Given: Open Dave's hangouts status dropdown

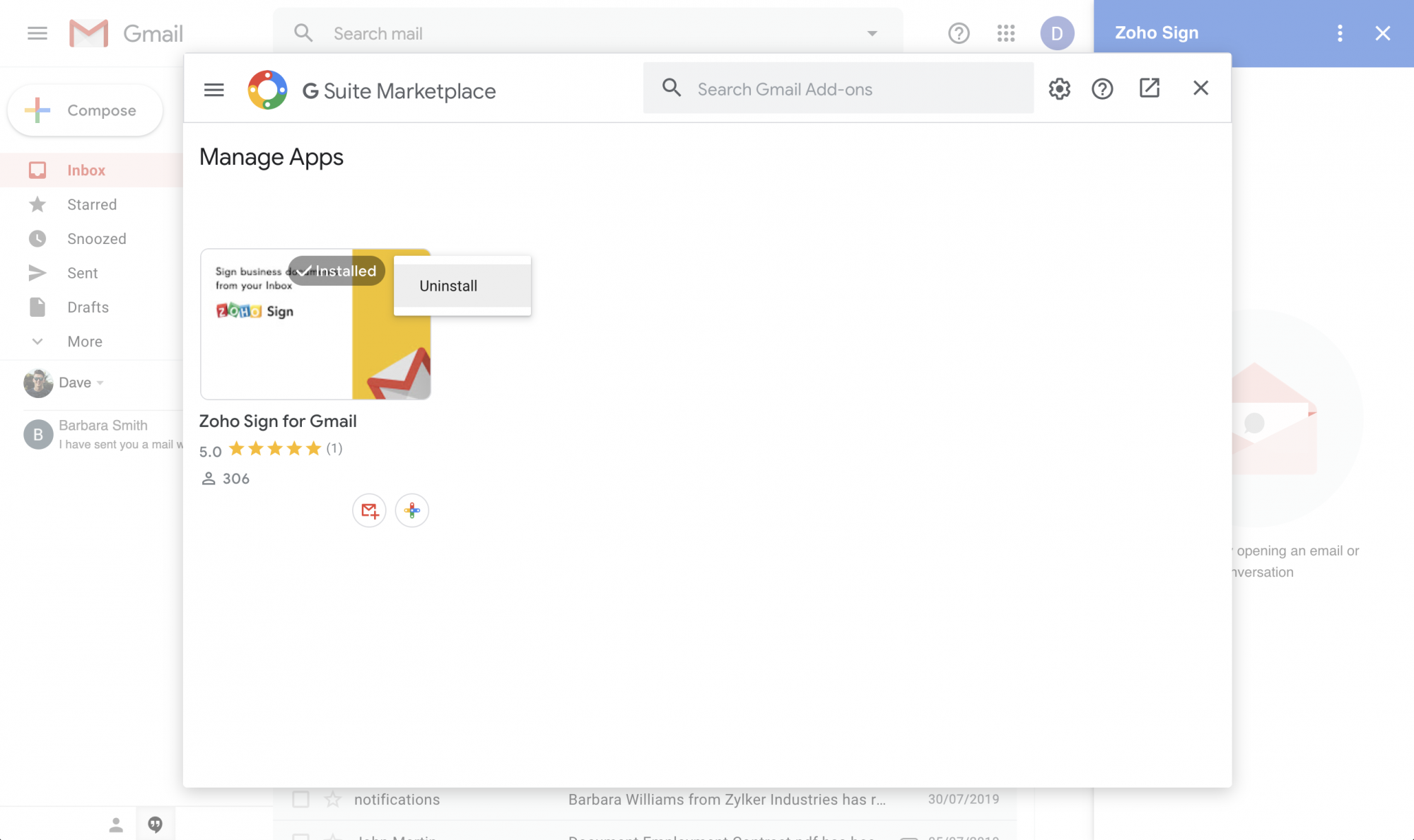Looking at the screenshot, I should point(100,383).
